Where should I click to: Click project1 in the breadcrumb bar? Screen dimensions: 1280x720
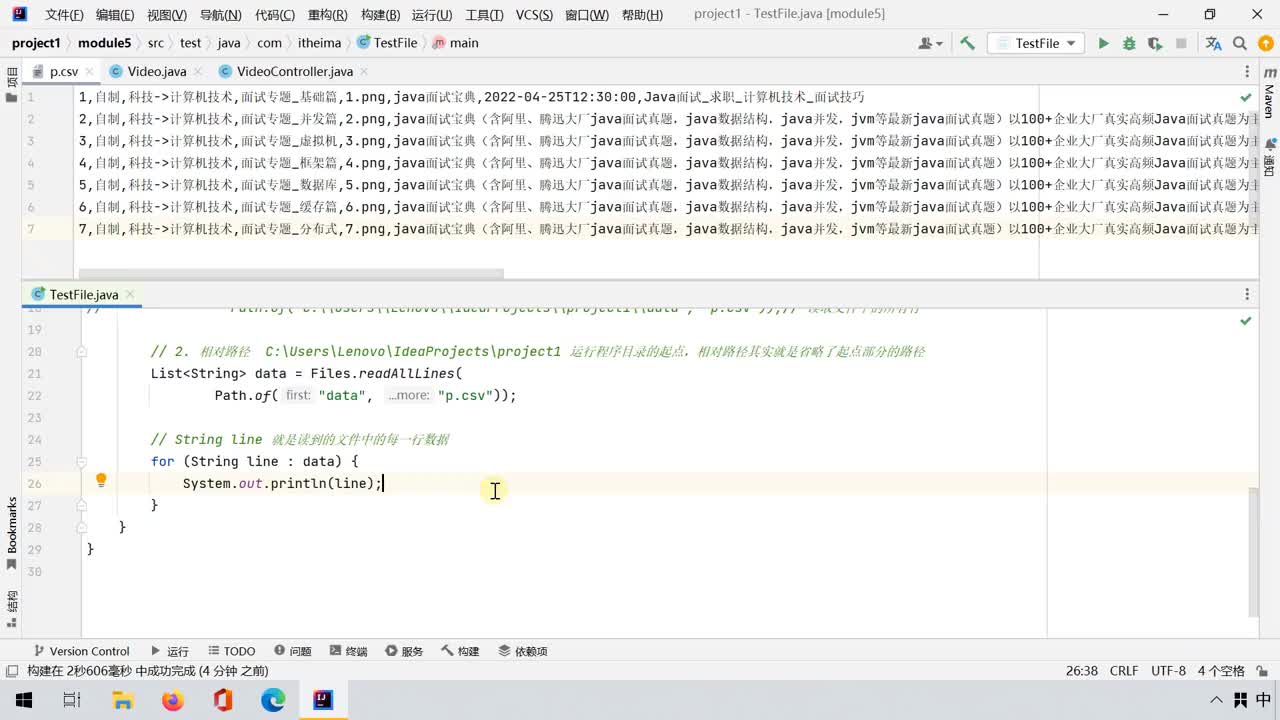[36, 43]
